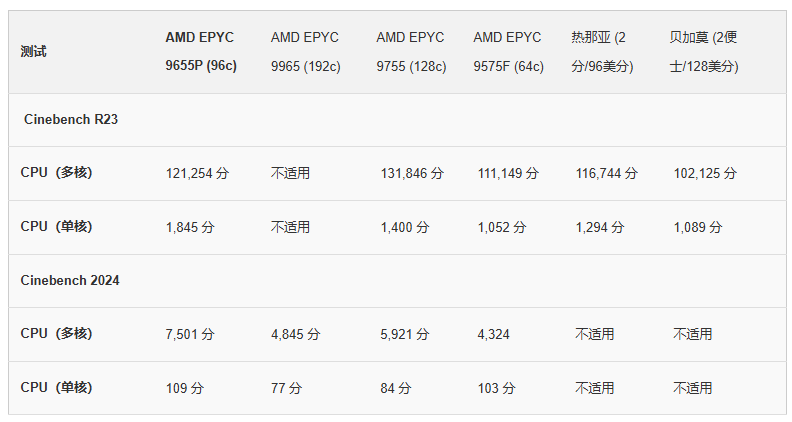Image resolution: width=792 pixels, height=422 pixels.
Task: Select the AMD EPYC 9755 (128c) header
Action: 411,52
